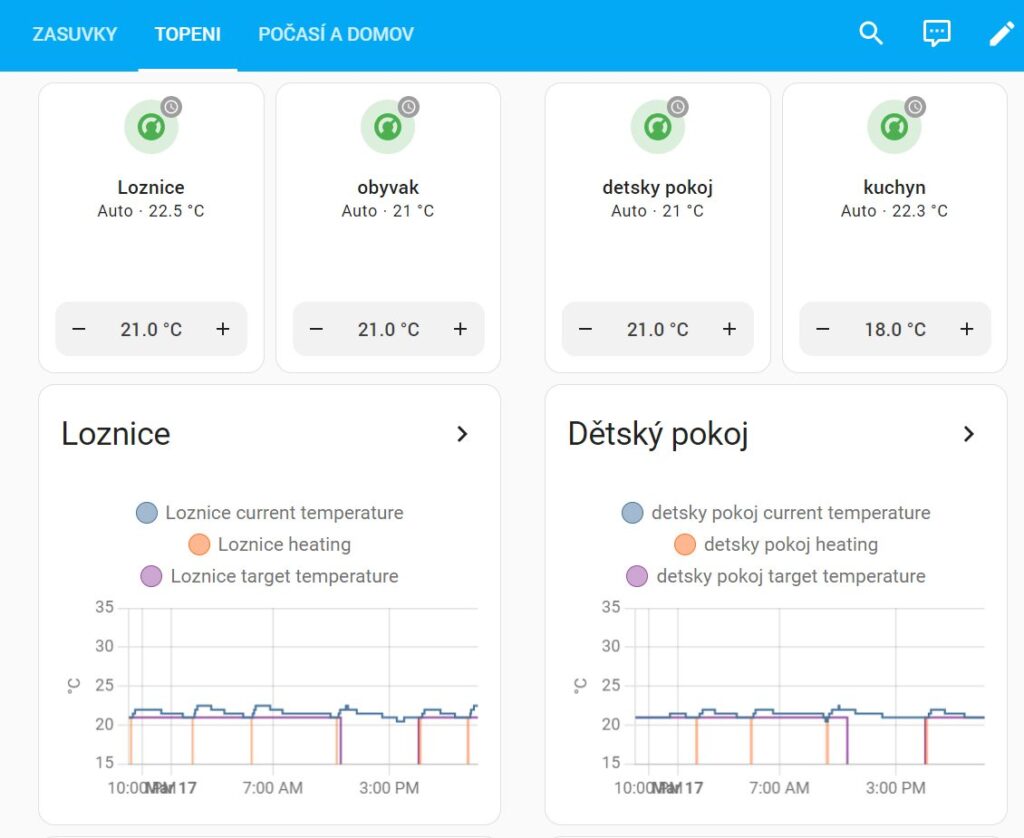Switch to the POČASÍ A DOMOV tab
Image resolution: width=1024 pixels, height=838 pixels.
336,34
